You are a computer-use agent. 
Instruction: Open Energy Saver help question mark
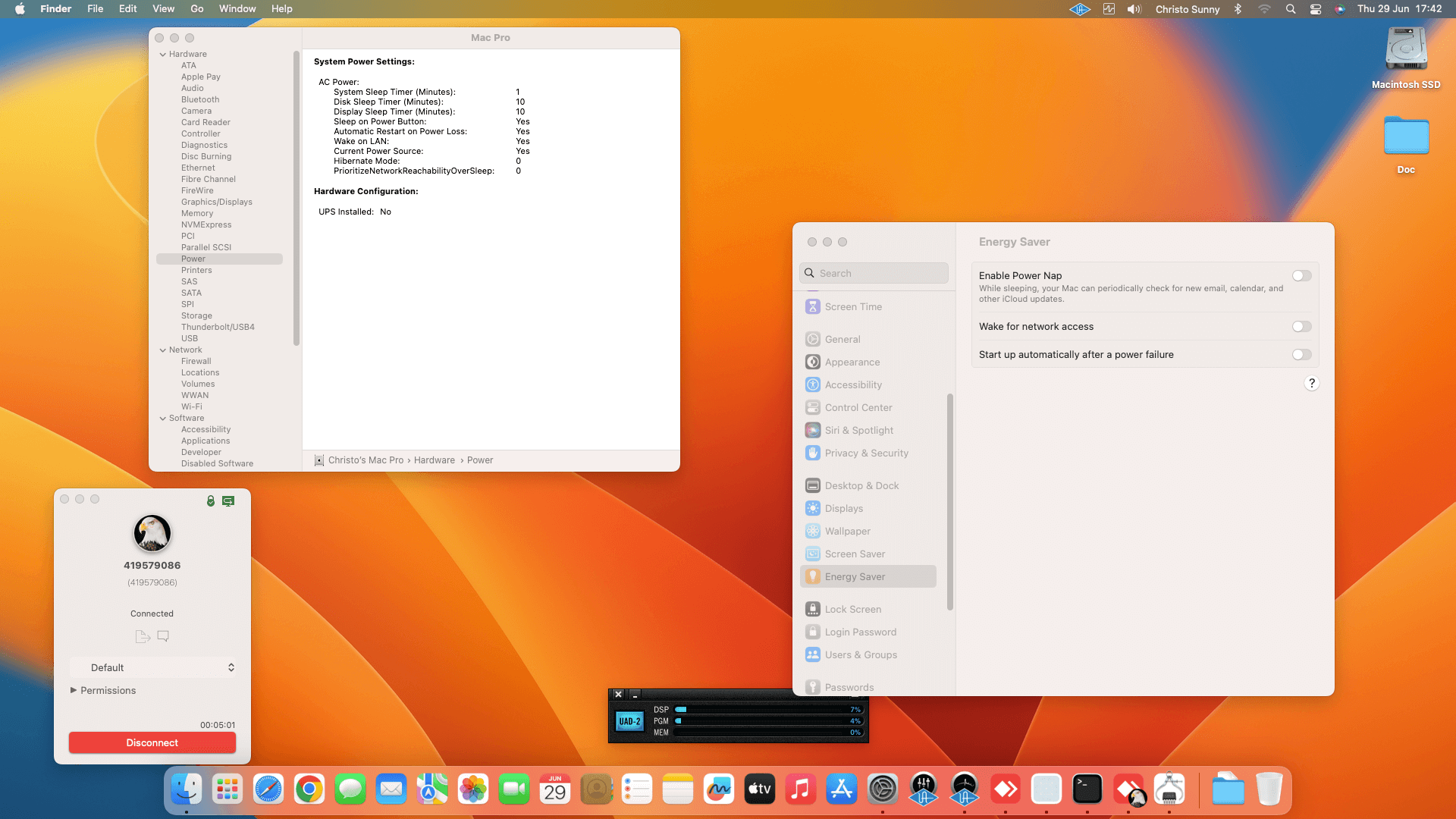pyautogui.click(x=1311, y=383)
